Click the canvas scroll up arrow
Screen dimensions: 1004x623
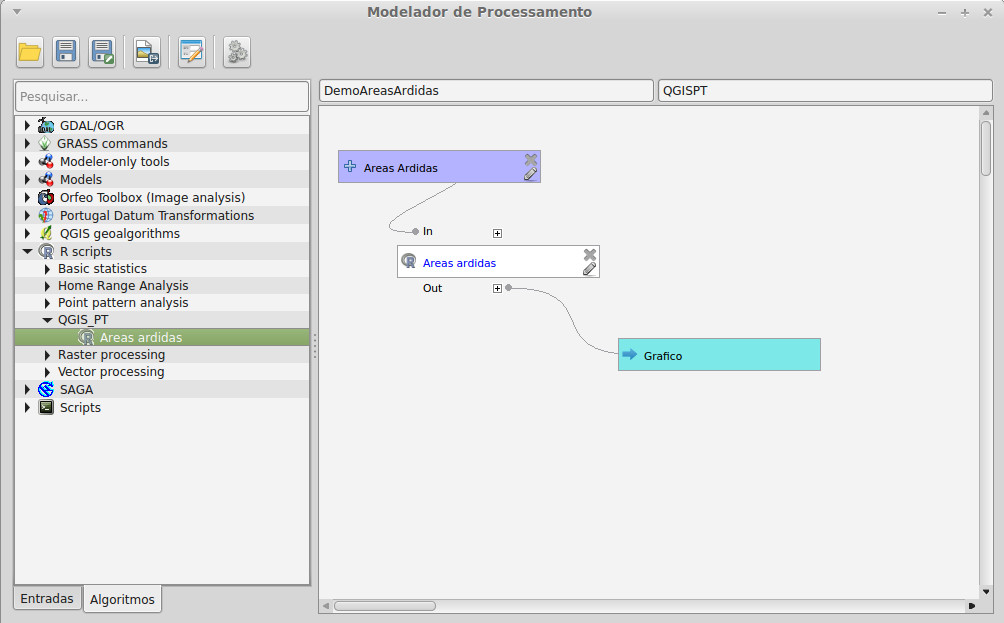click(x=986, y=113)
